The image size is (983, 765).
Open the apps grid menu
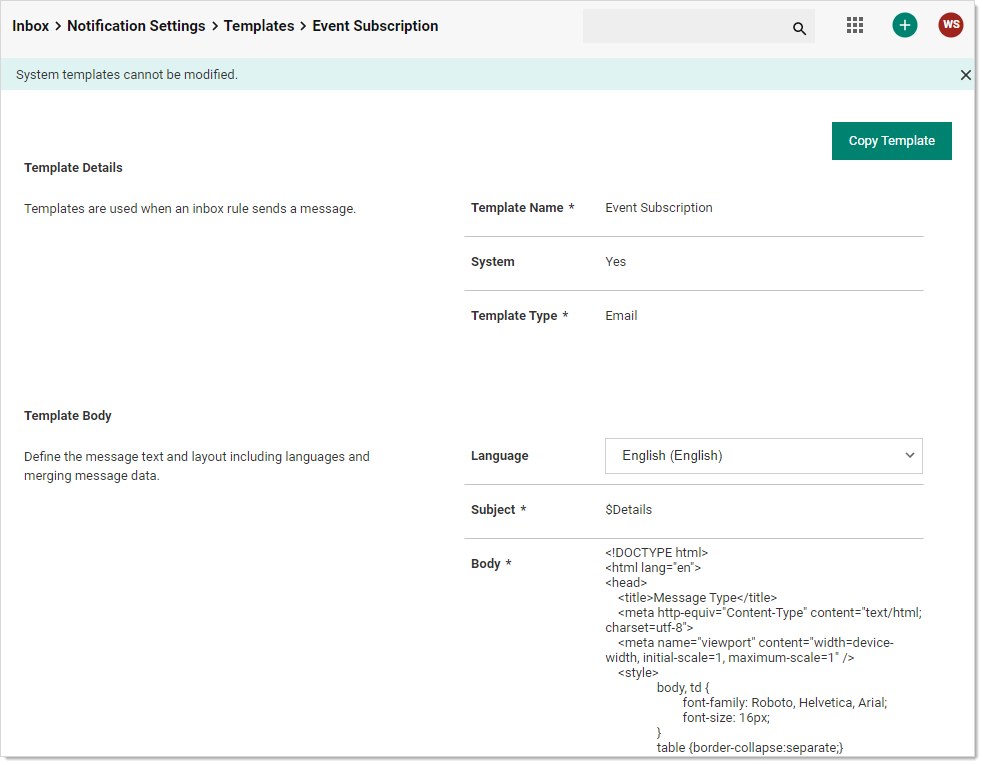[855, 26]
